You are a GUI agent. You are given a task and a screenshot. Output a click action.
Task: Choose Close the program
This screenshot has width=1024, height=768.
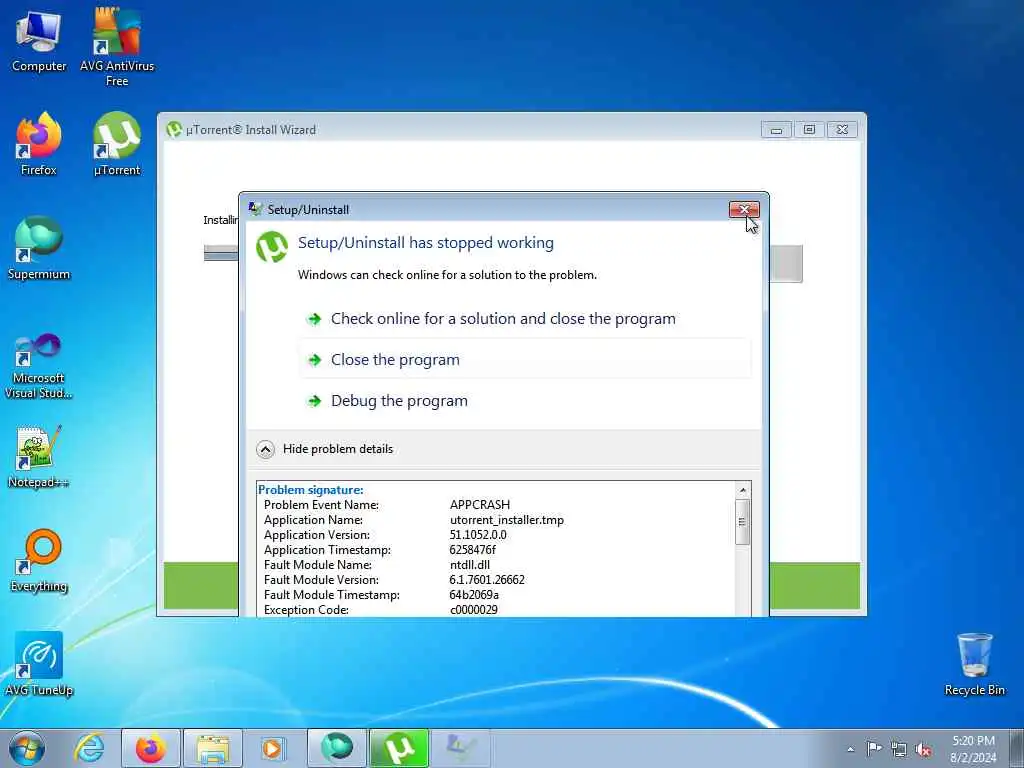(x=525, y=359)
